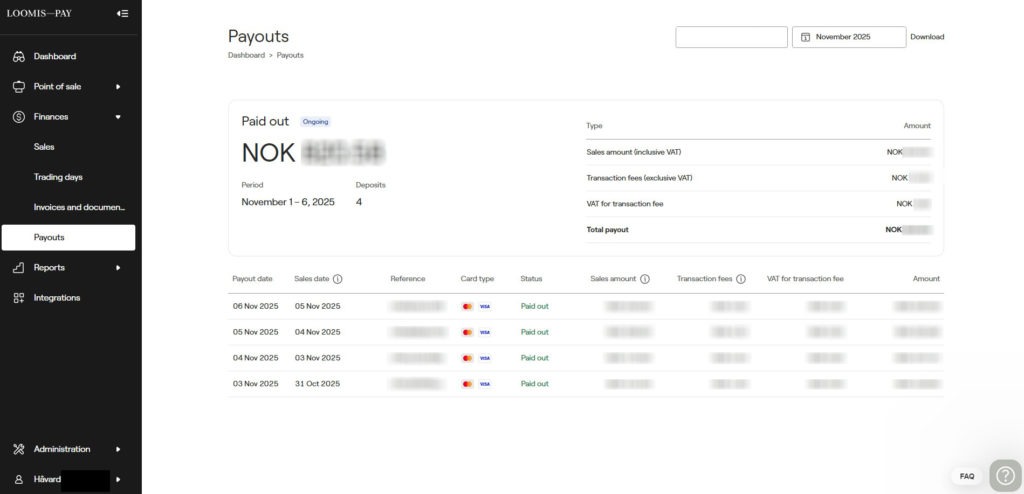The height and width of the screenshot is (494, 1024).
Task: Collapse the Finances menu section
Action: pyautogui.click(x=118, y=117)
